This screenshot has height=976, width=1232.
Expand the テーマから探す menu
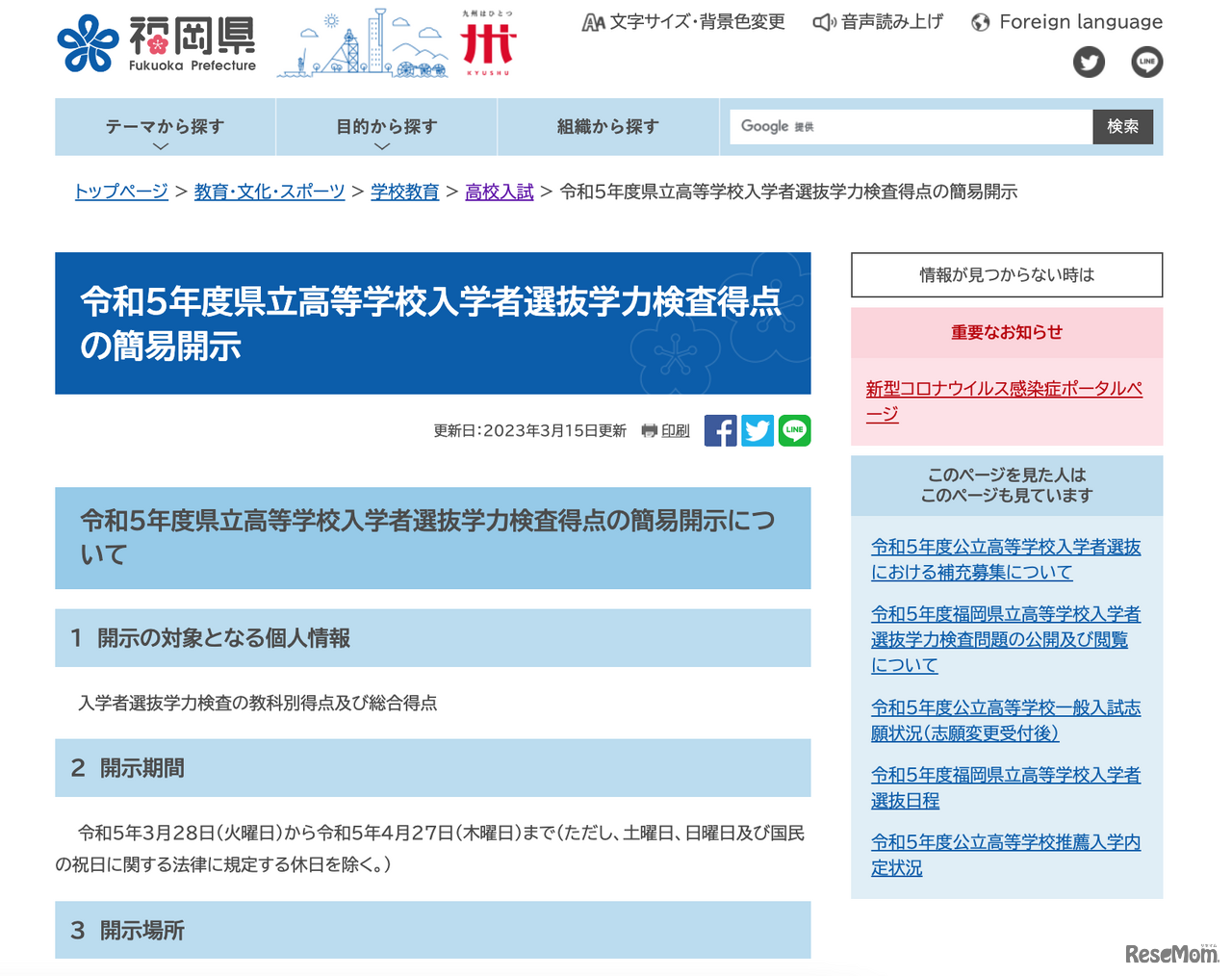point(165,127)
